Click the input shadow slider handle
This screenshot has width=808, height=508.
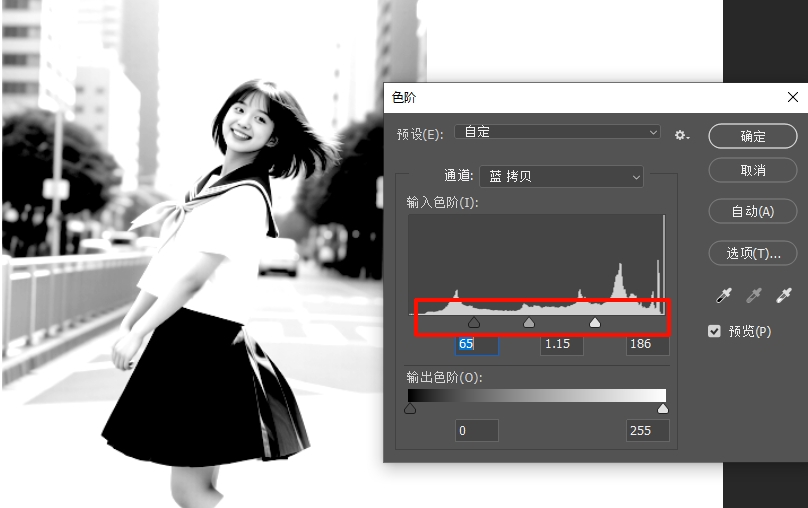click(x=474, y=323)
